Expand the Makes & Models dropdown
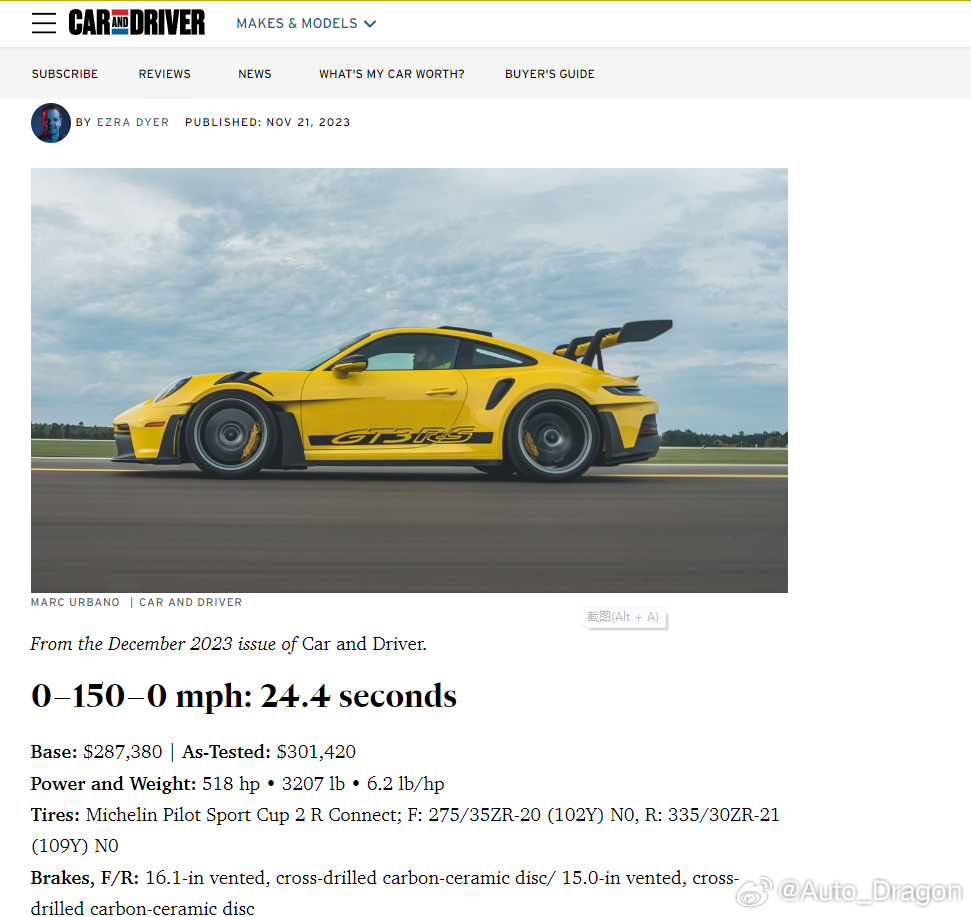This screenshot has height=917, width=971. (x=306, y=24)
